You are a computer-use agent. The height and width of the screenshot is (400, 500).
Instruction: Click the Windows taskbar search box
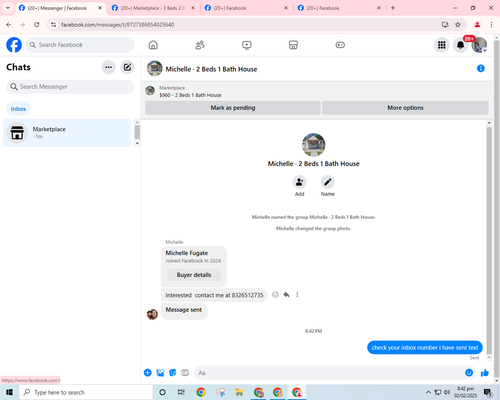[x=86, y=392]
